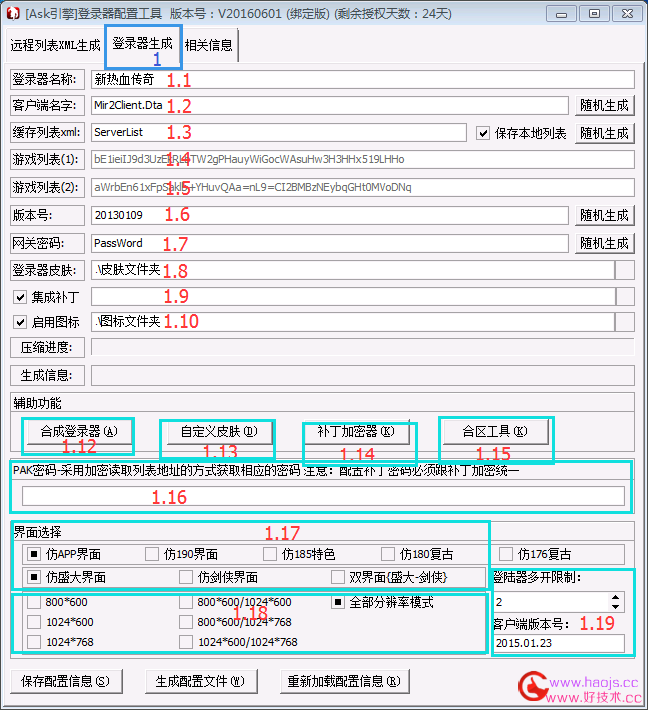Click the 游戏列表(2) text field

point(362,187)
